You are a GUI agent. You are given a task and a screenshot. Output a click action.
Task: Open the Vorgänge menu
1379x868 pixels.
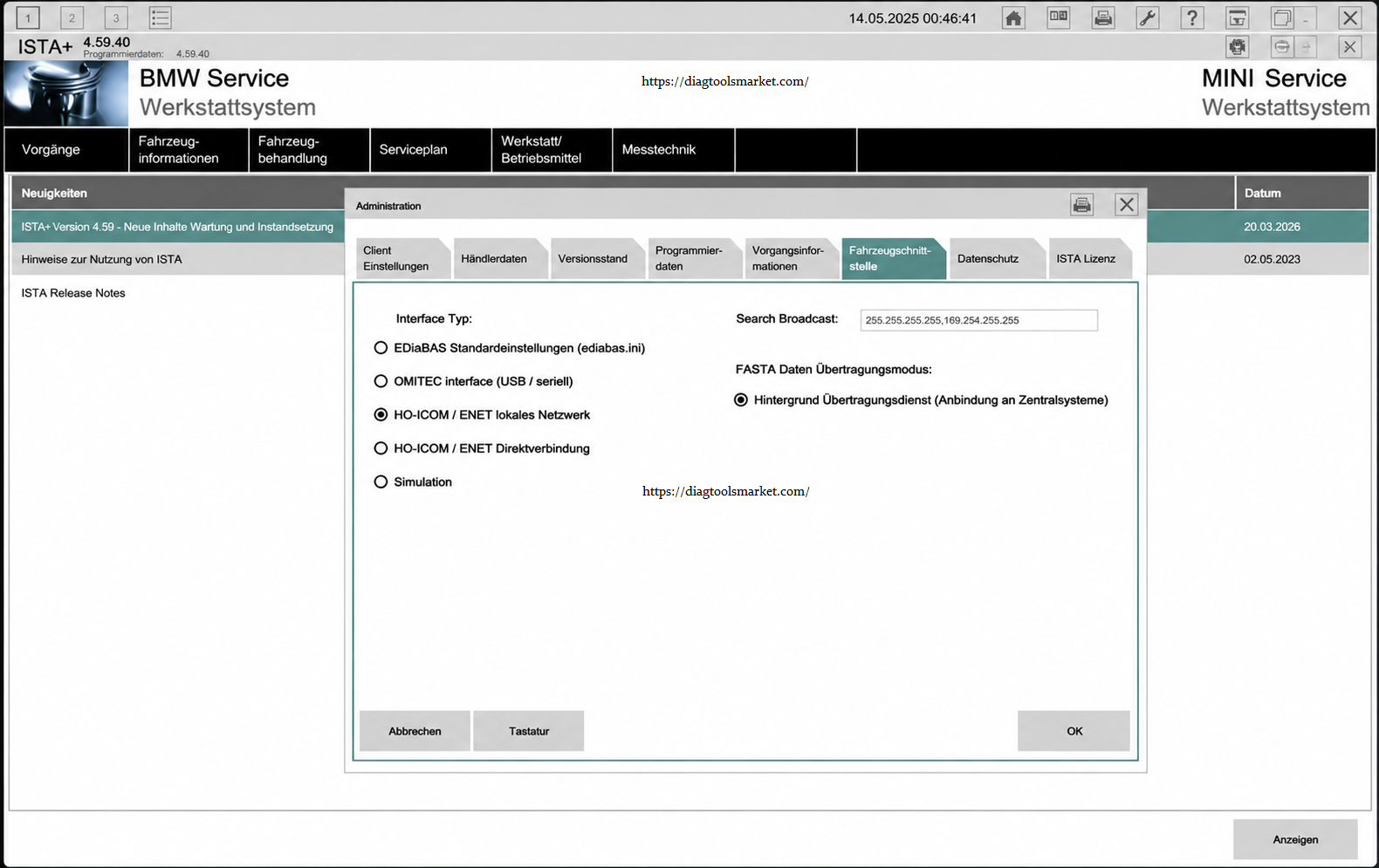[66, 150]
